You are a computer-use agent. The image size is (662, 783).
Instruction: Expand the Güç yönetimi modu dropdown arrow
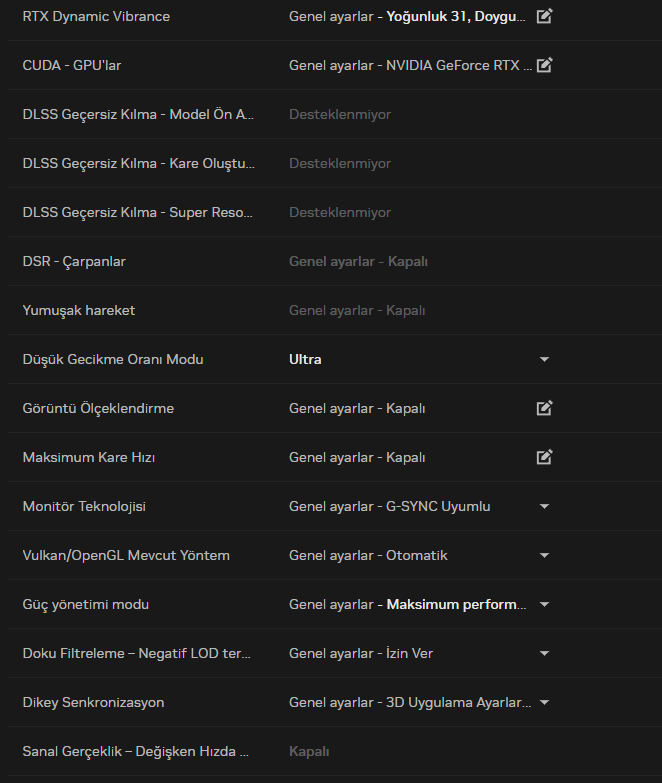tap(544, 604)
